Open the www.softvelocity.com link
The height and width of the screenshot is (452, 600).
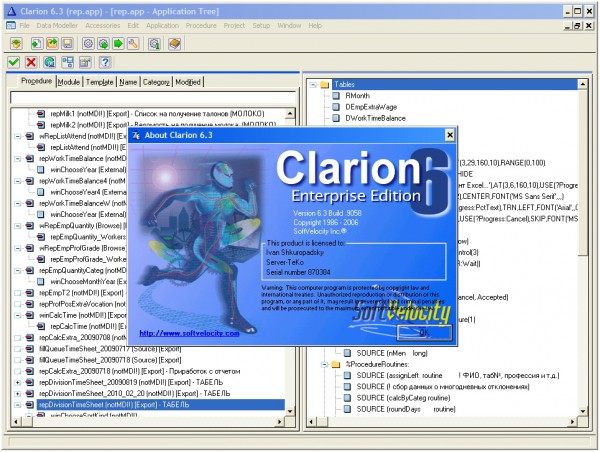pos(189,333)
